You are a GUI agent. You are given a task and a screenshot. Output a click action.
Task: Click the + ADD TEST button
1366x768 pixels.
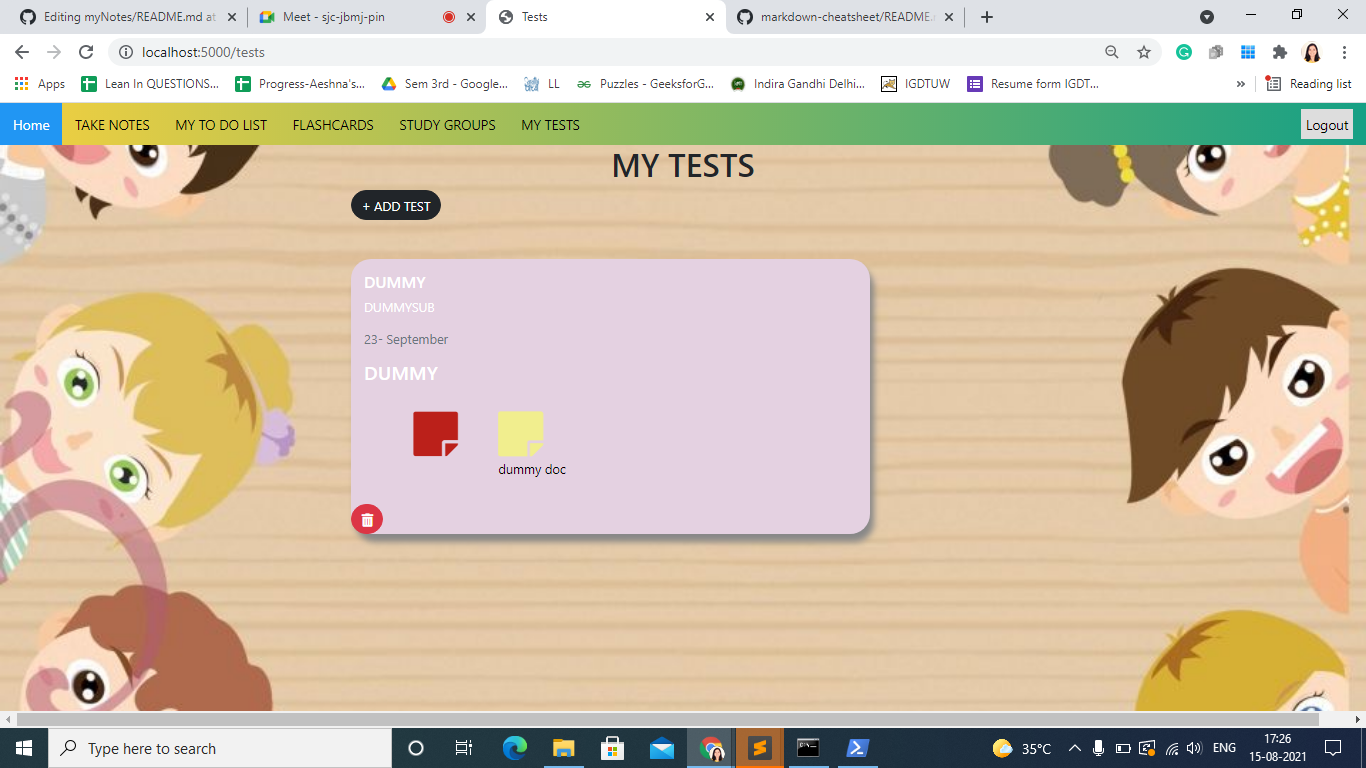(x=396, y=205)
